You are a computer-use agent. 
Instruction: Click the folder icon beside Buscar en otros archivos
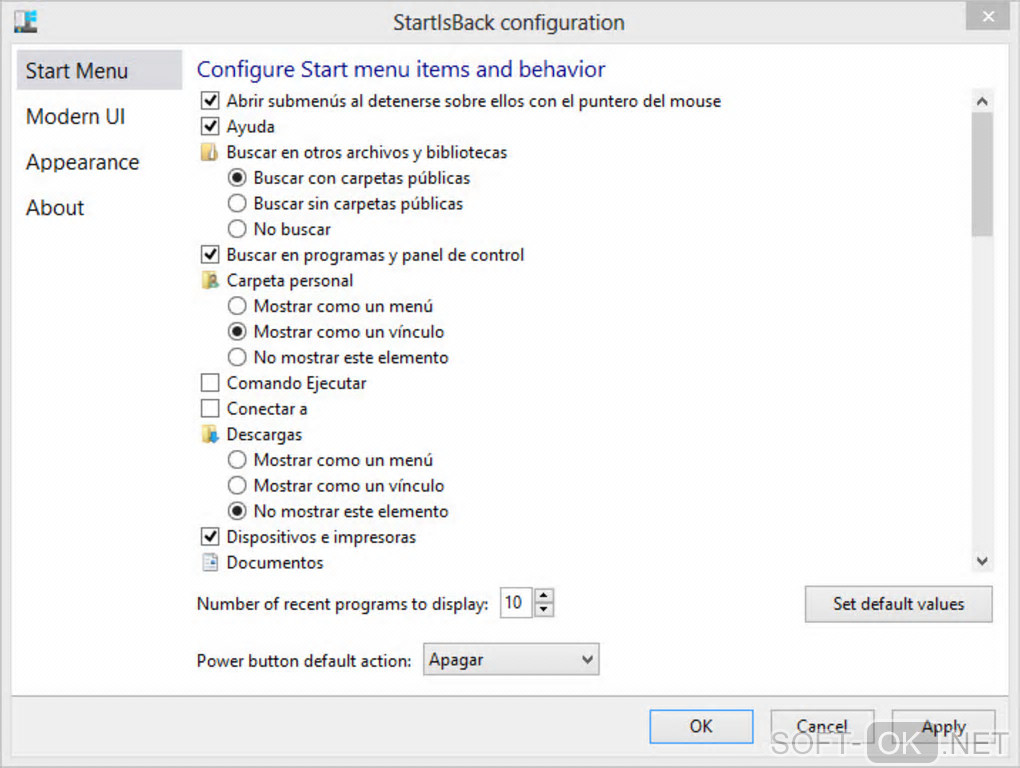pyautogui.click(x=209, y=152)
